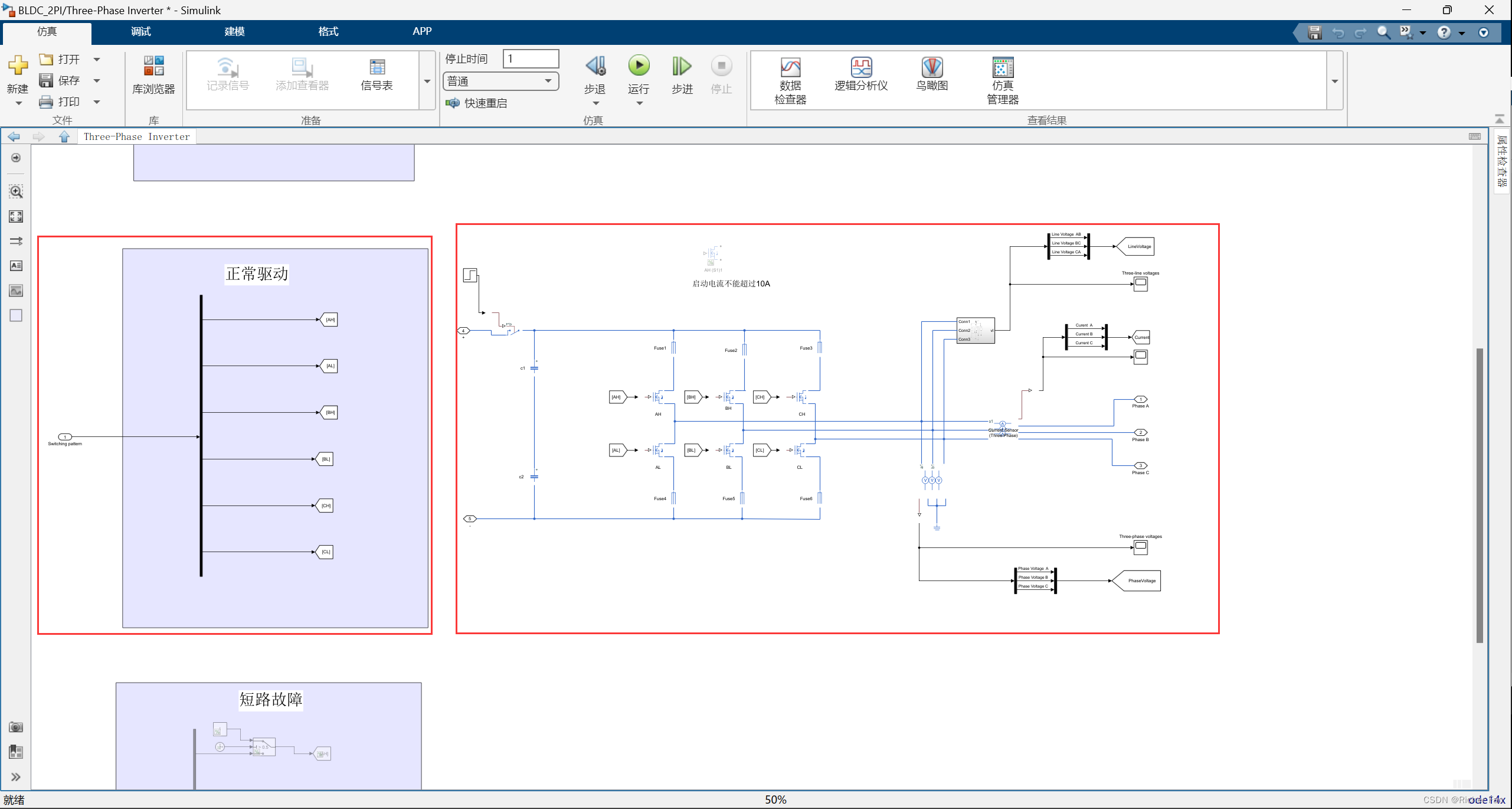The image size is (1512, 809).
Task: Switch to the Modeling (建模) tab
Action: pos(234,31)
